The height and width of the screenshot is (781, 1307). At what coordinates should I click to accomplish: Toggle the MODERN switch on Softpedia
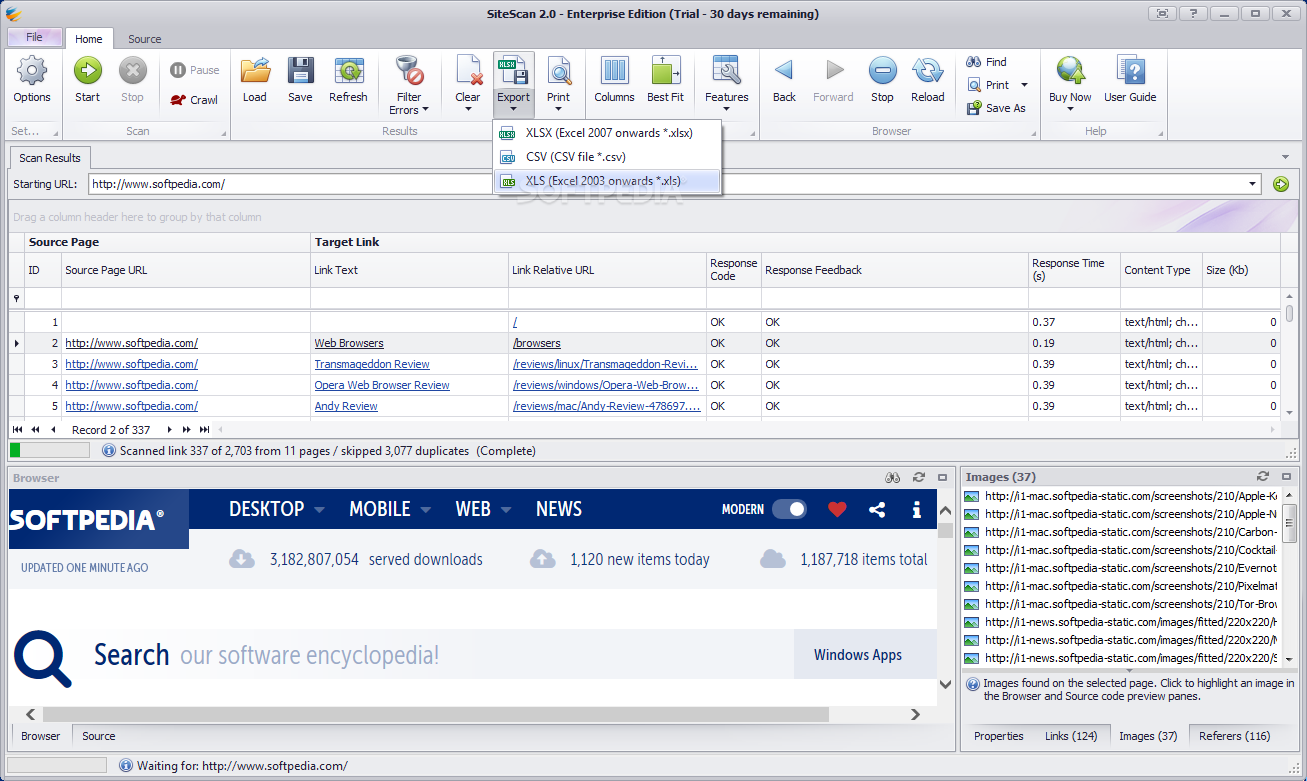click(789, 509)
